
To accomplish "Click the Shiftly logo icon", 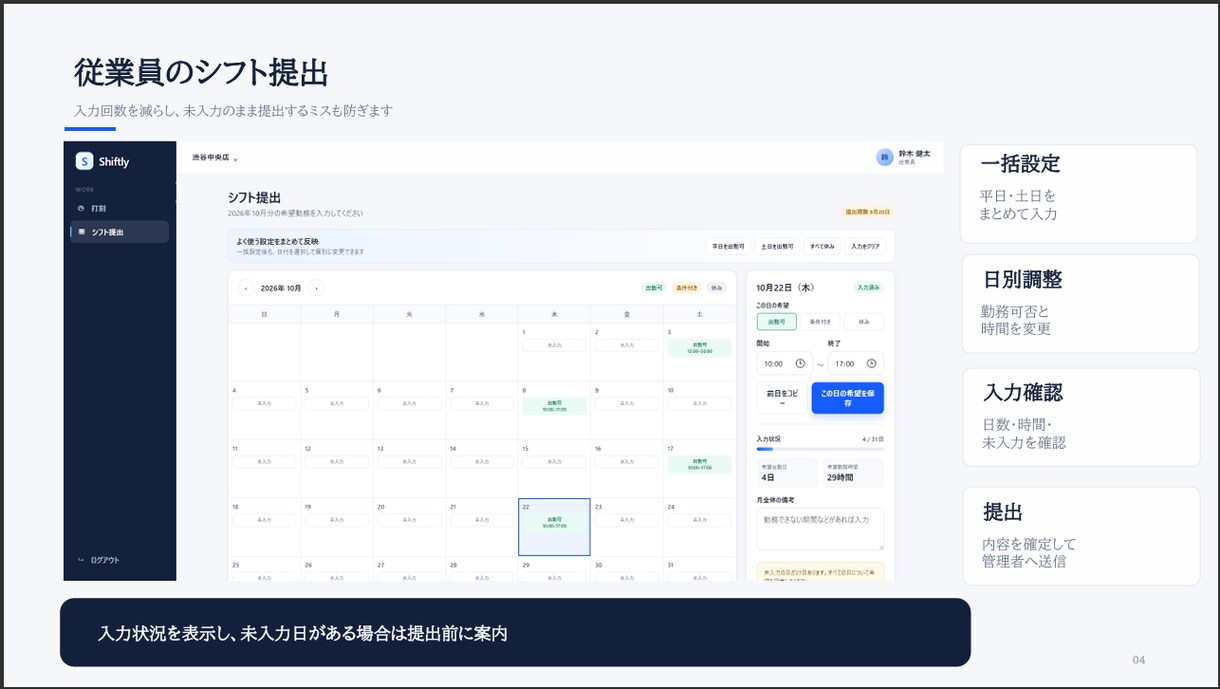I will click(x=85, y=161).
